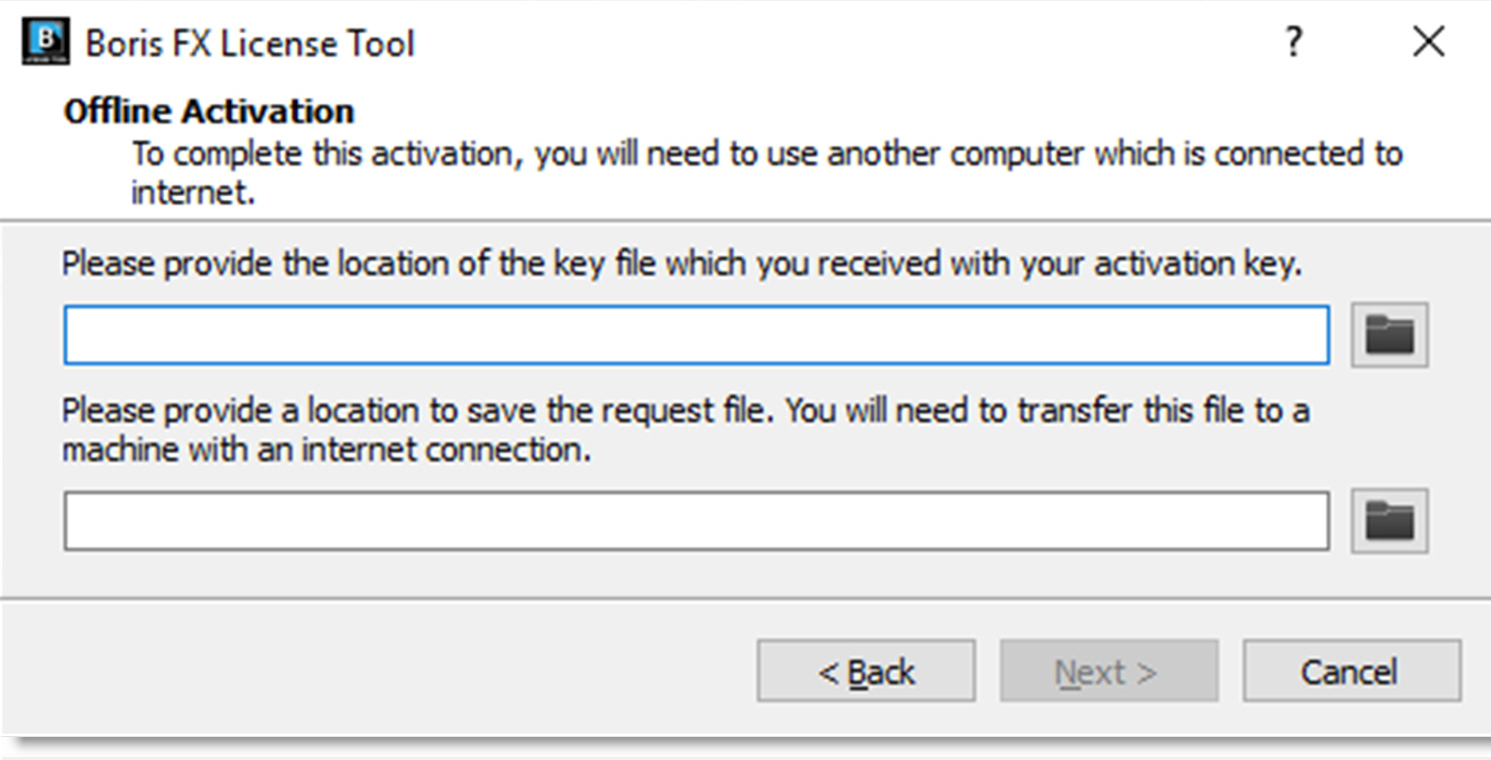
Task: Go back with the Back button
Action: pyautogui.click(x=866, y=671)
